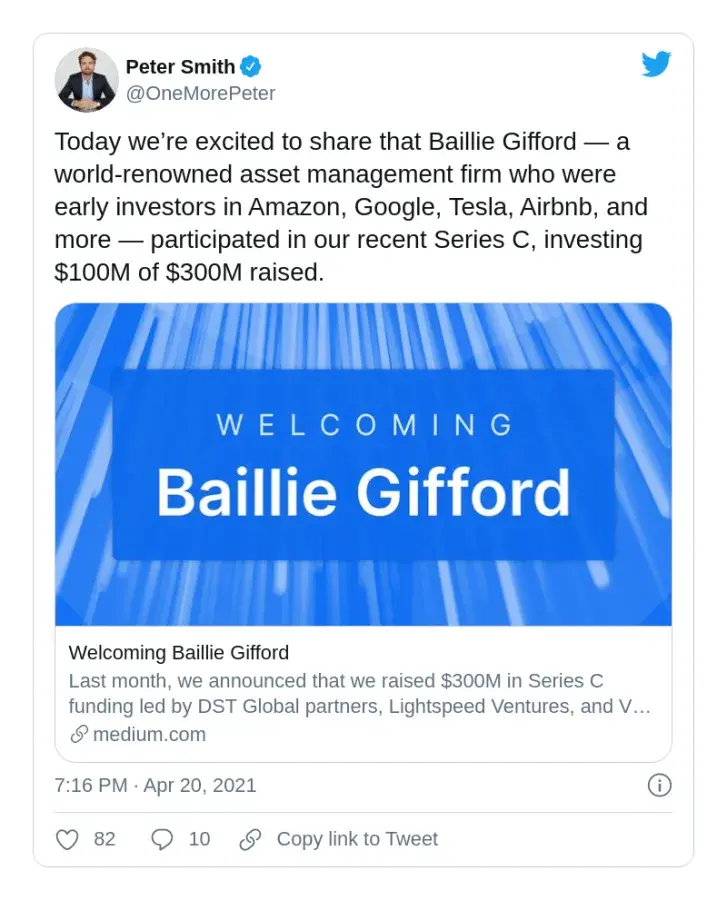Open replies via the speech bubble icon
The image size is (727, 900).
pyautogui.click(x=161, y=839)
